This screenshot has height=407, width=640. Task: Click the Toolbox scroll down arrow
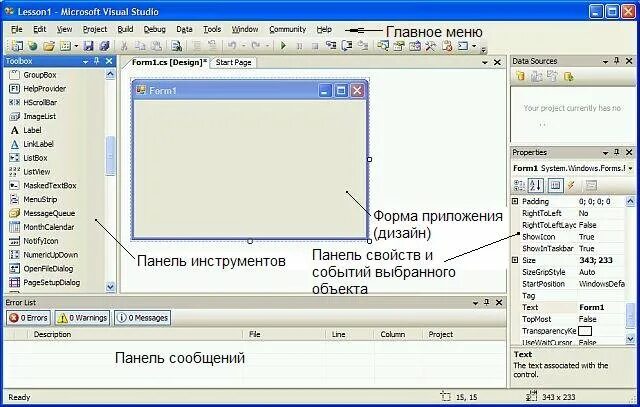[110, 287]
